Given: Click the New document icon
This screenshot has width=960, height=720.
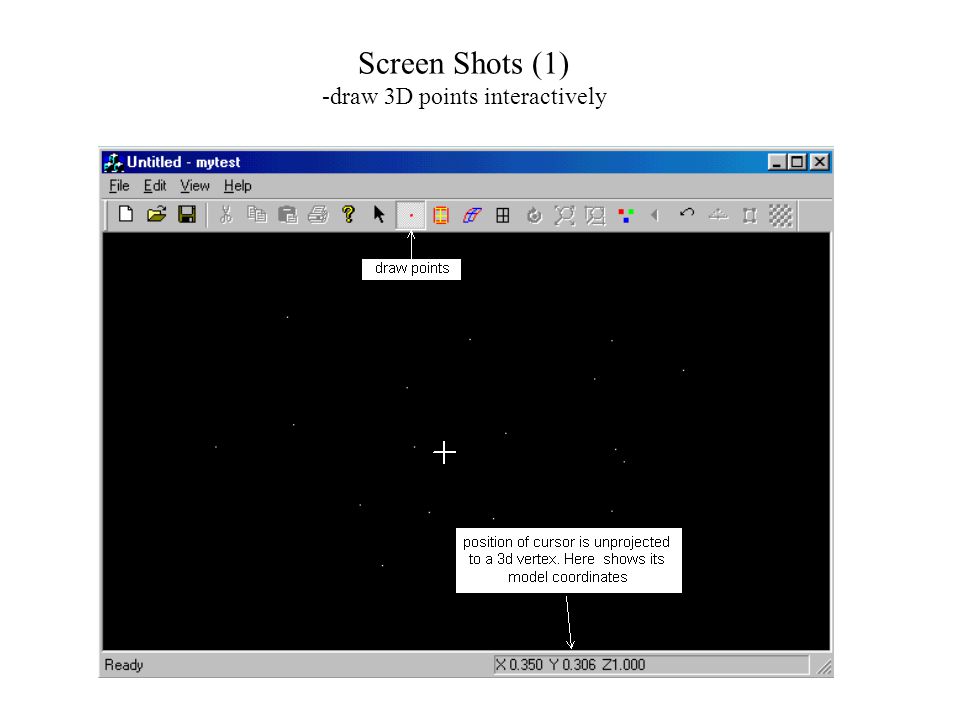Looking at the screenshot, I should coord(126,214).
